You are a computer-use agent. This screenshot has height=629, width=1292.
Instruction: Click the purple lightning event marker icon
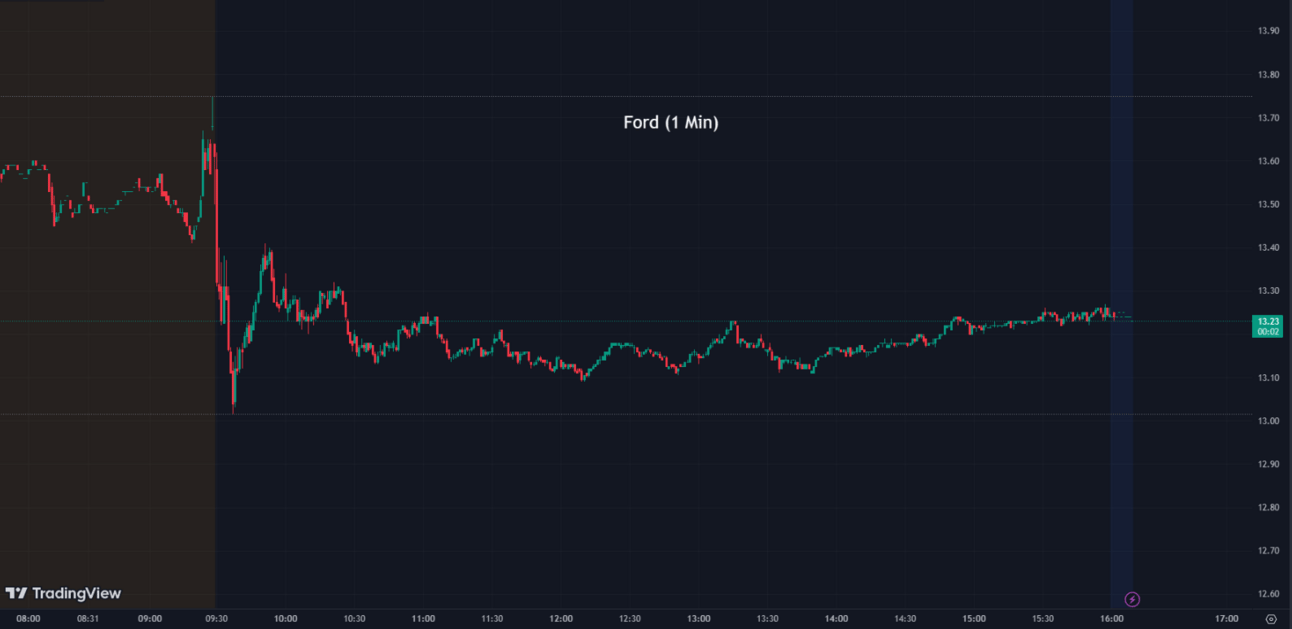click(x=1132, y=599)
